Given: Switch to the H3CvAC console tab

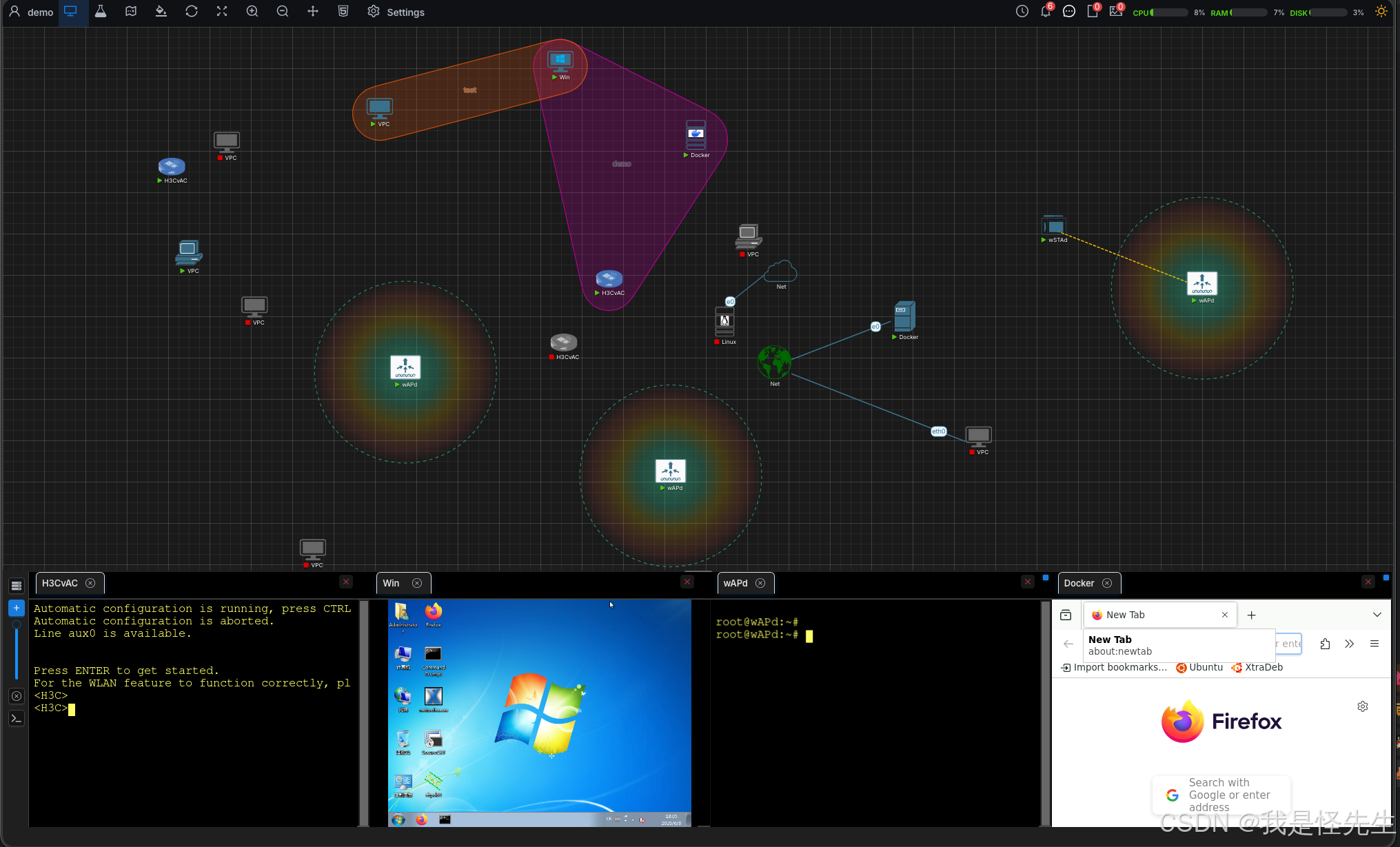Looking at the screenshot, I should tap(60, 583).
